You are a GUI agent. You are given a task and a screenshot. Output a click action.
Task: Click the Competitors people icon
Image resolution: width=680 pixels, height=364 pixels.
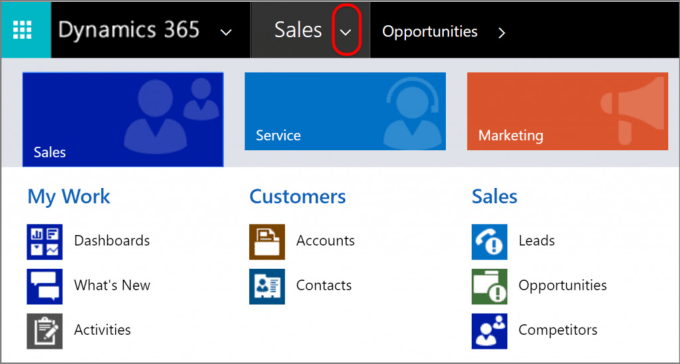(490, 331)
